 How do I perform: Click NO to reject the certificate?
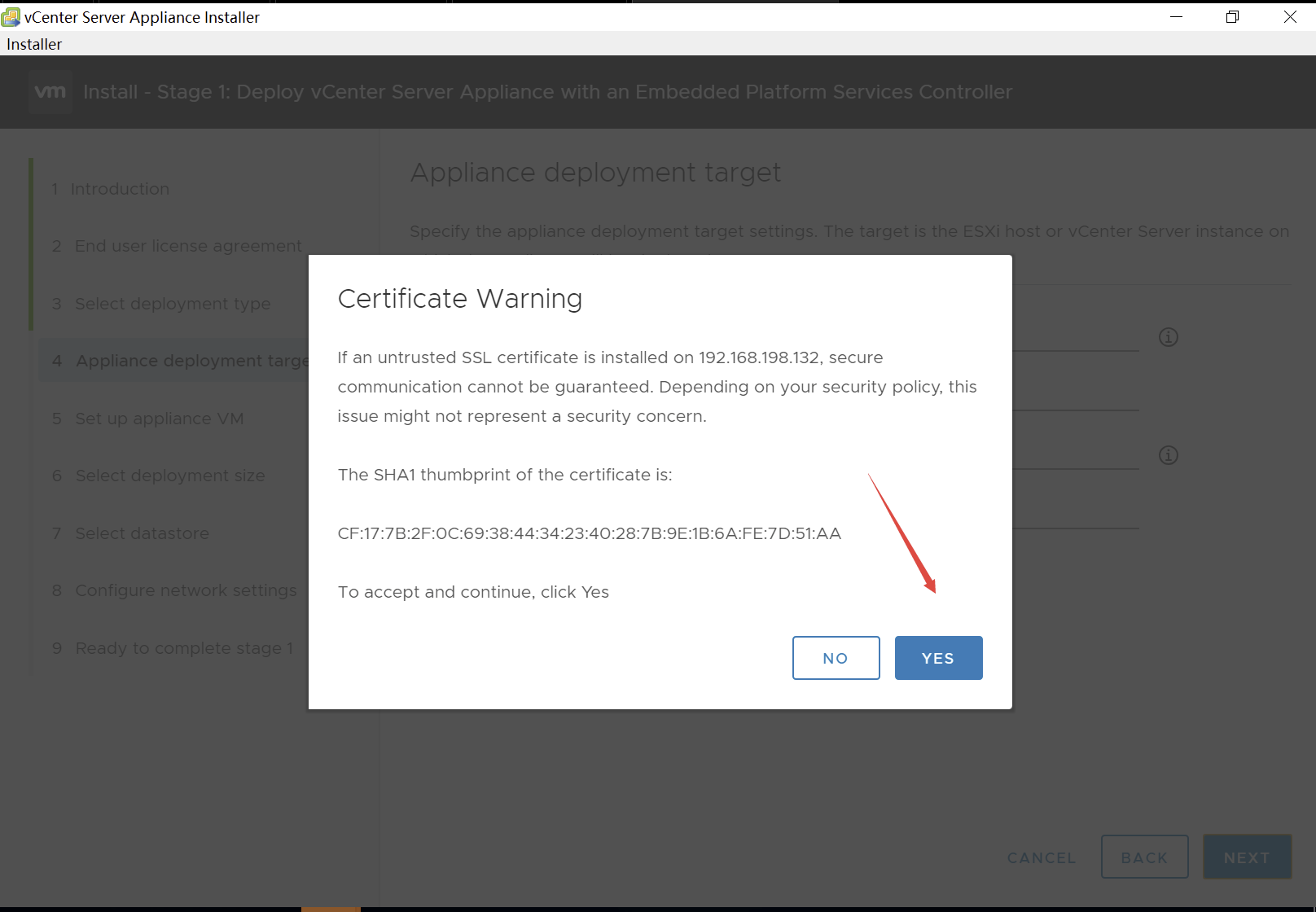point(836,658)
